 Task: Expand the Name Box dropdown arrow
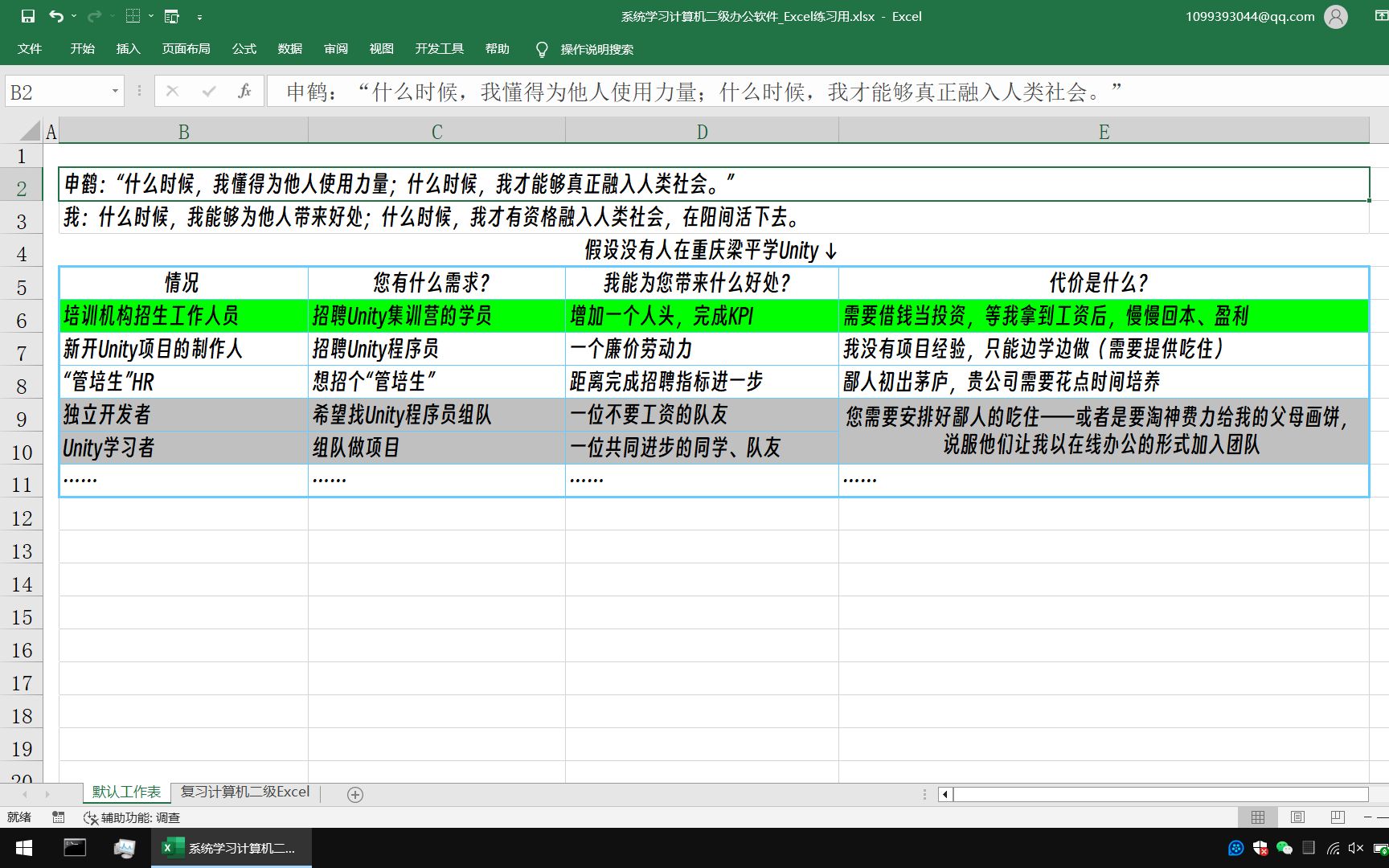point(115,92)
